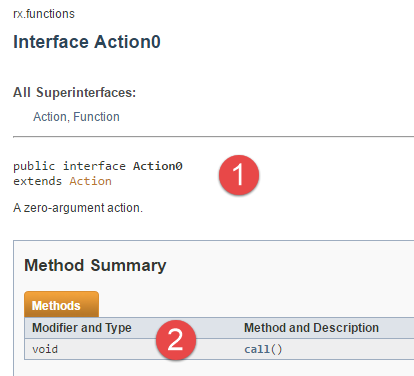Viewport: 414px width, 376px height.
Task: Click the red circle badge numbered 1
Action: [x=239, y=175]
